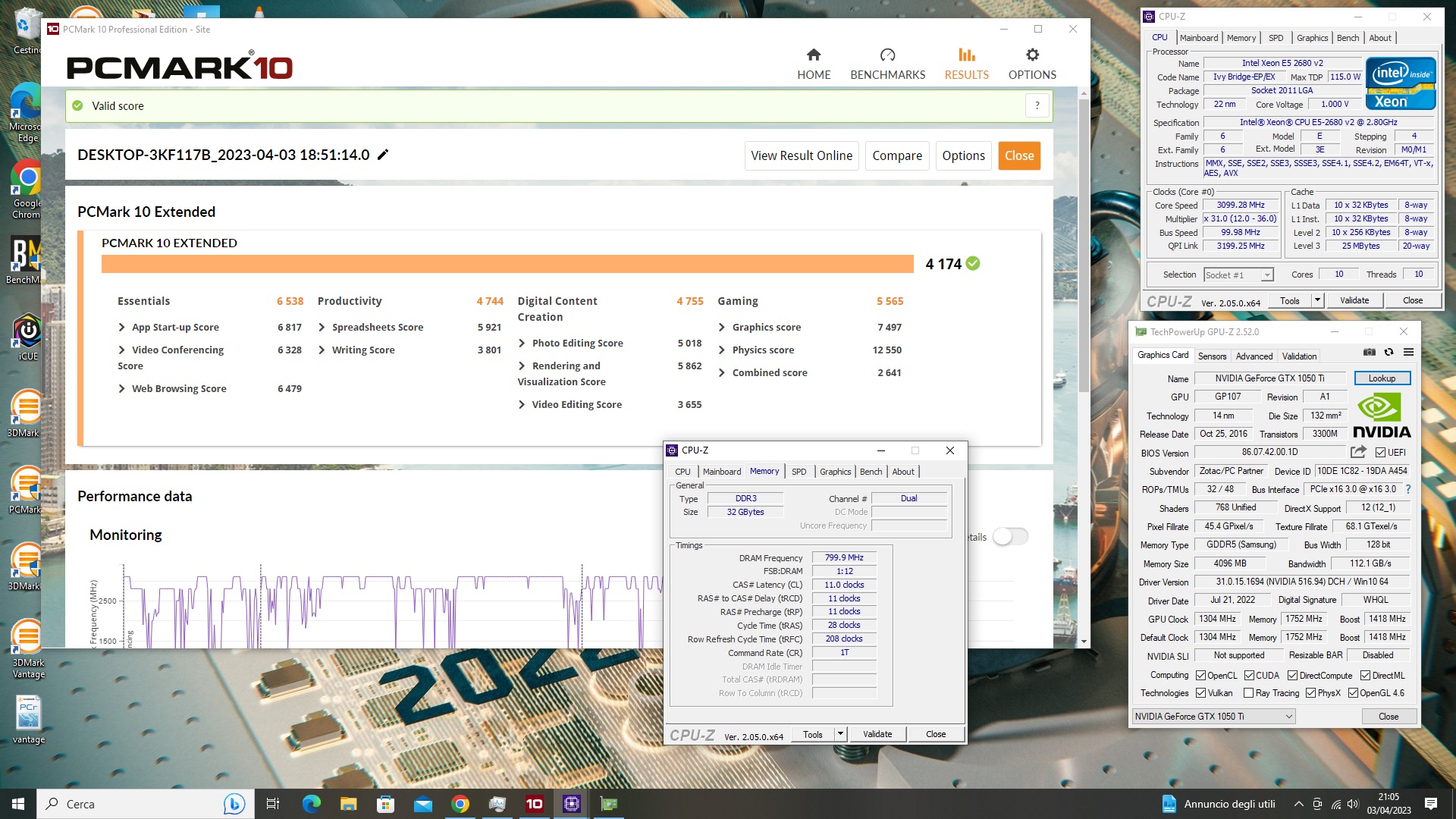Click the Bus Interface question mark in GPU-Z
1456x819 pixels.
pyautogui.click(x=1408, y=489)
